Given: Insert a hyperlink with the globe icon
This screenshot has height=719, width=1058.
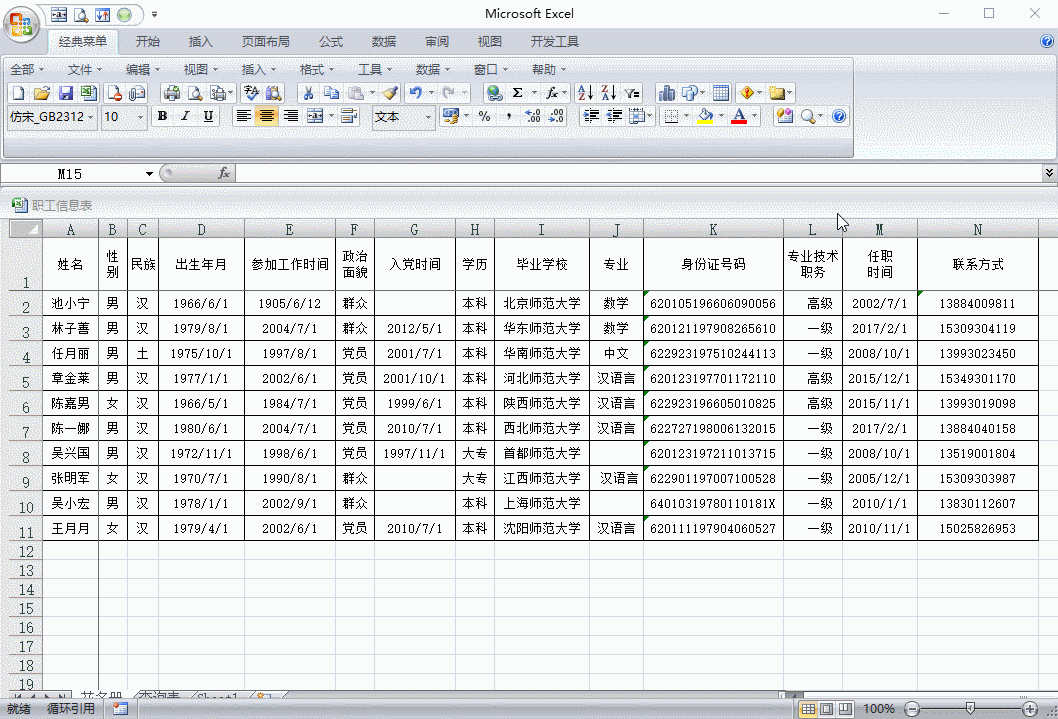Looking at the screenshot, I should point(495,93).
